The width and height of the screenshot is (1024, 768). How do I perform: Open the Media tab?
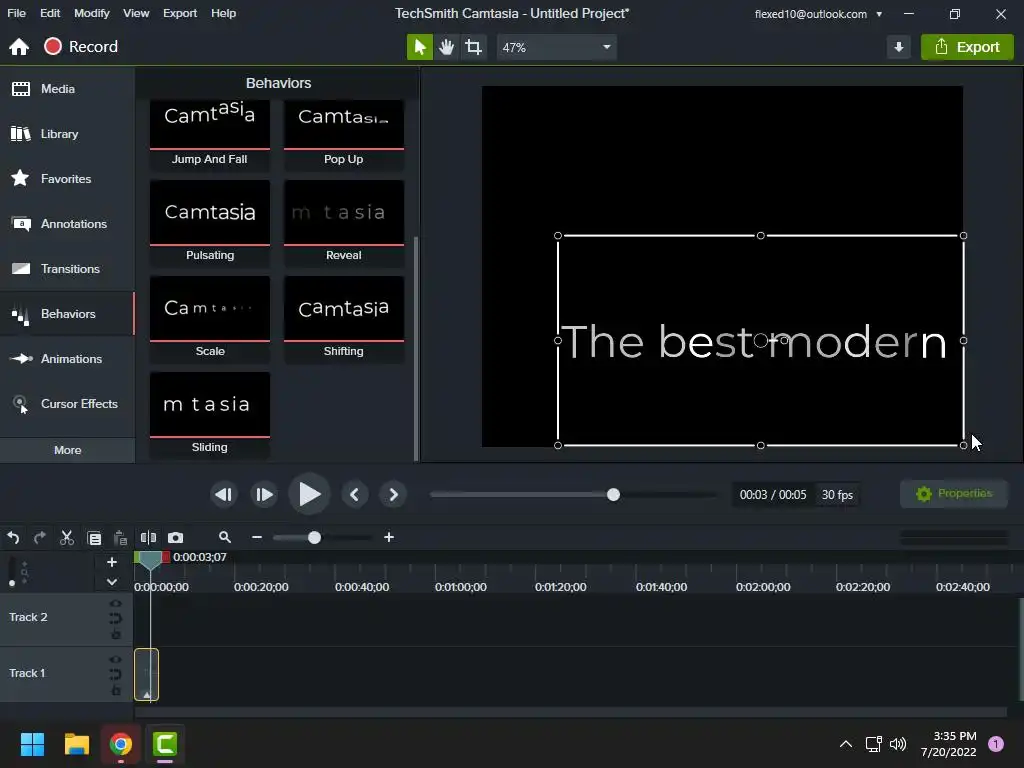(x=67, y=89)
